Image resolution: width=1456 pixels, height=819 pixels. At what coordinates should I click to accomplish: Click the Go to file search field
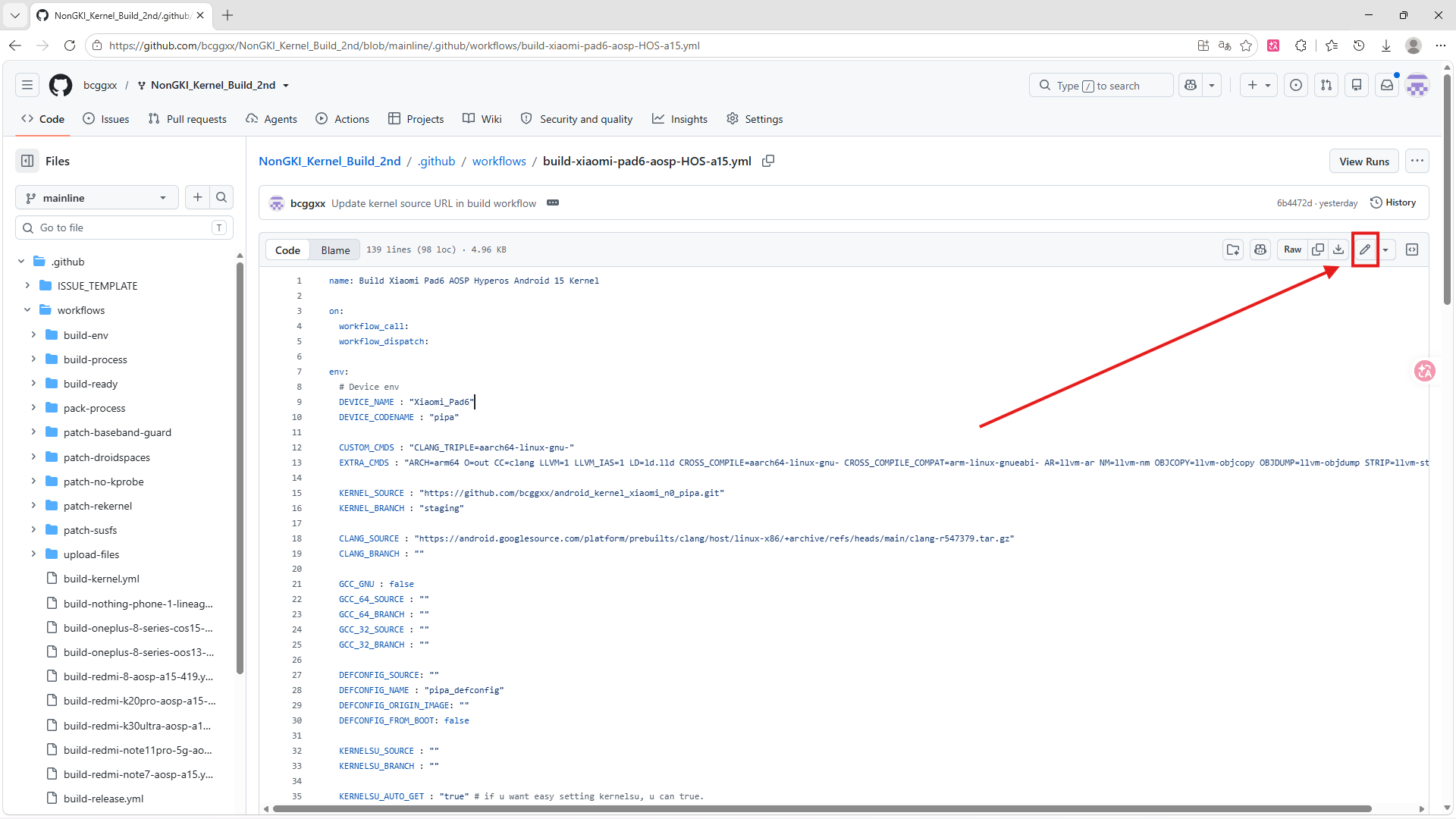click(x=124, y=227)
